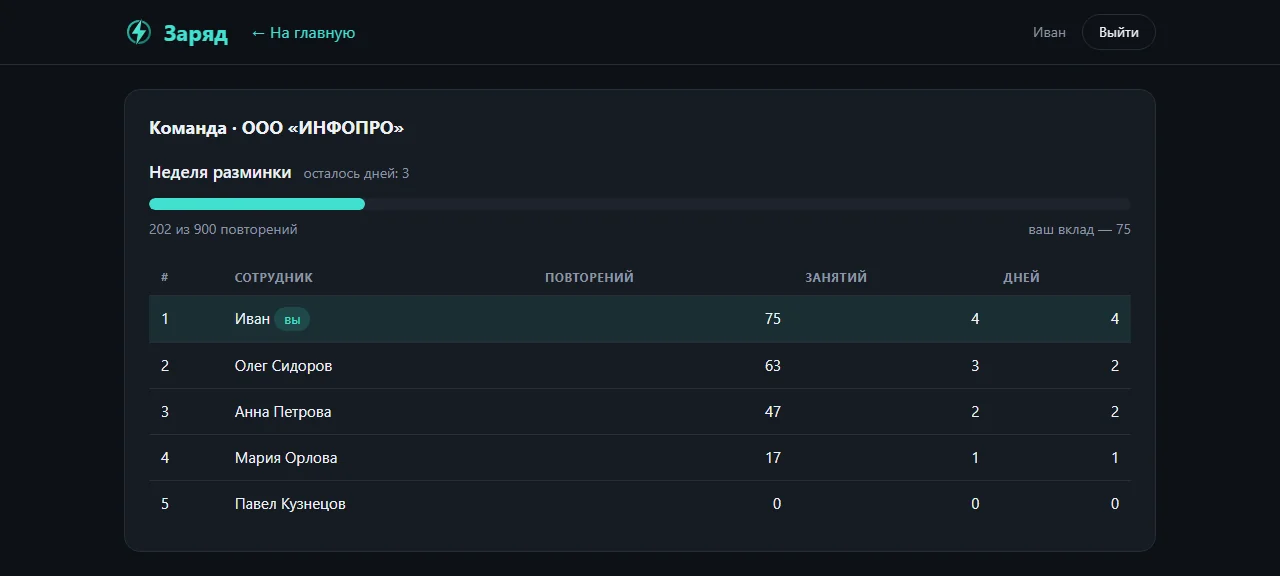Click the team progress bar
The height and width of the screenshot is (576, 1280).
[x=640, y=204]
